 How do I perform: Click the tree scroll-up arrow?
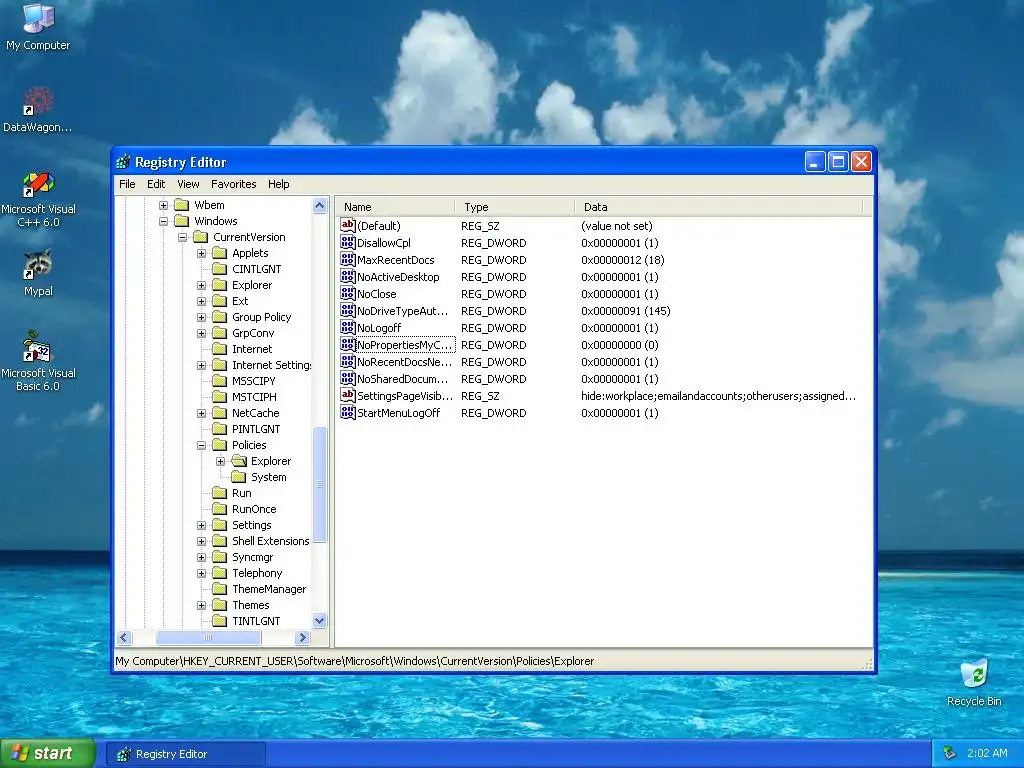(x=319, y=205)
